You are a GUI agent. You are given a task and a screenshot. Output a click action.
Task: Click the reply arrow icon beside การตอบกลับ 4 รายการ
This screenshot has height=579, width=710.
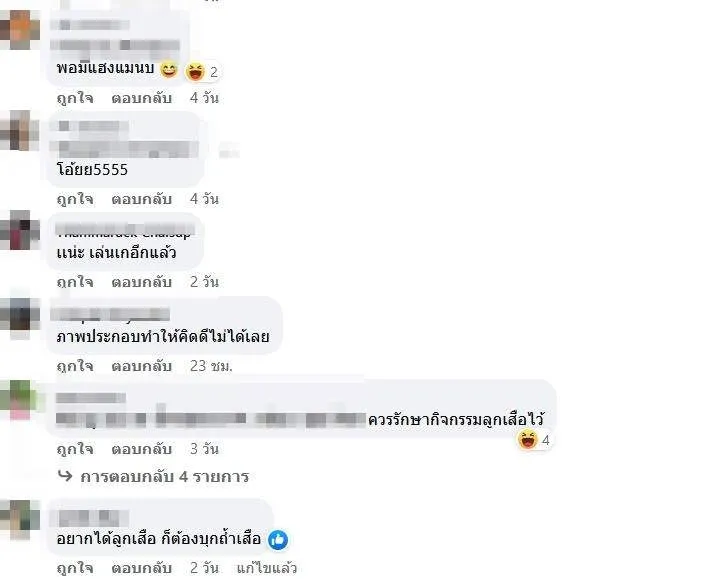pyautogui.click(x=65, y=476)
